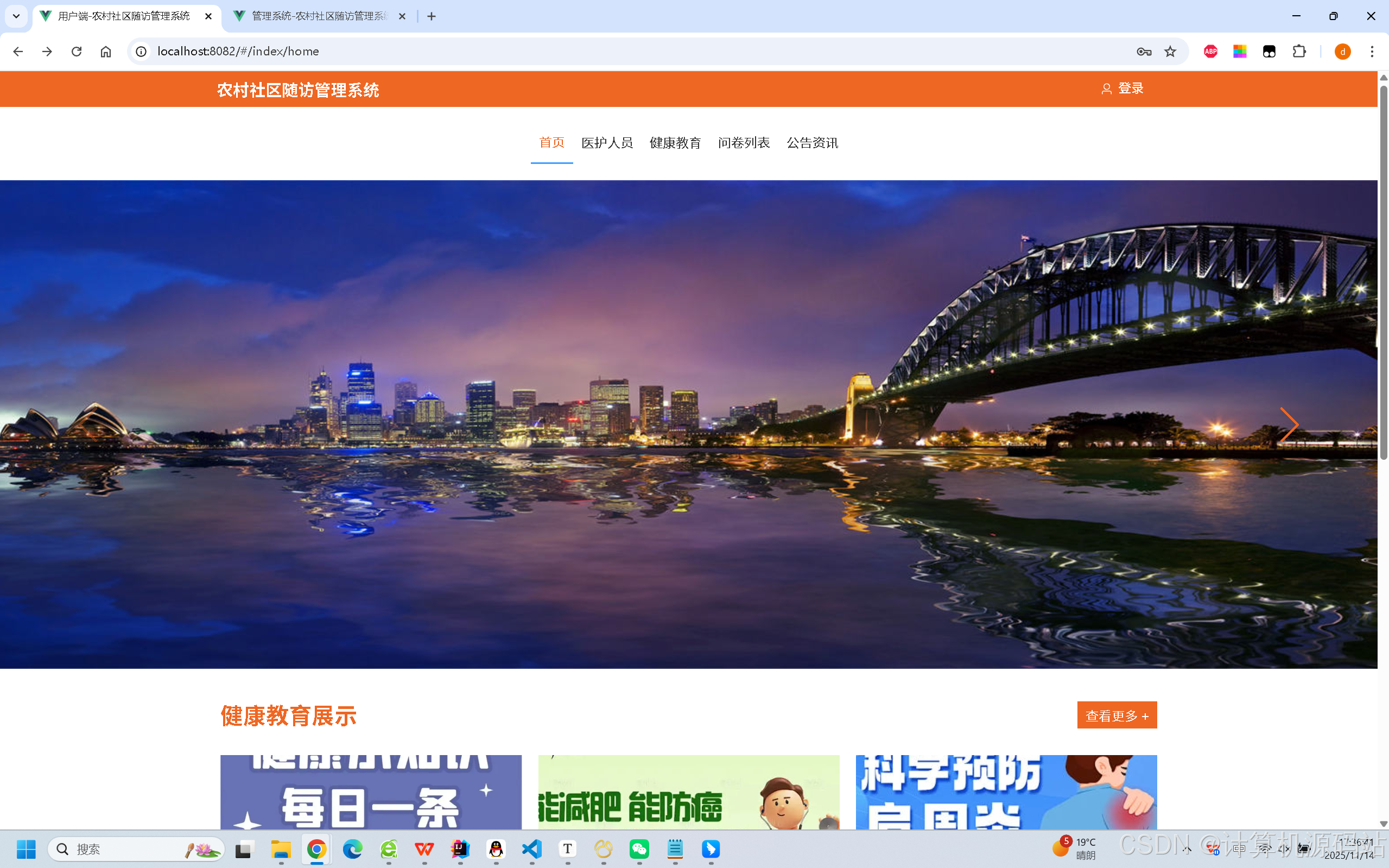Open WPS Office from the taskbar
Image resolution: width=1389 pixels, height=868 pixels.
[x=424, y=848]
